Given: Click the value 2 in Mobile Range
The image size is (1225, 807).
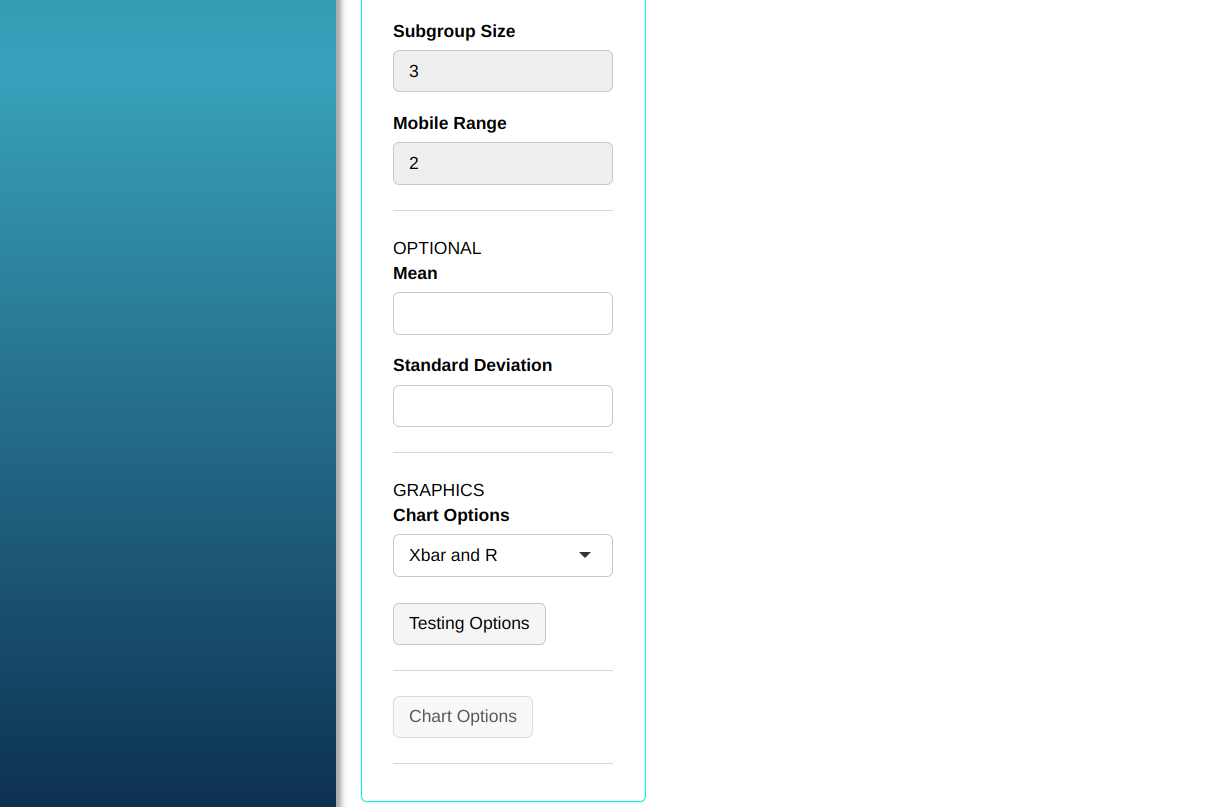Looking at the screenshot, I should (x=414, y=163).
